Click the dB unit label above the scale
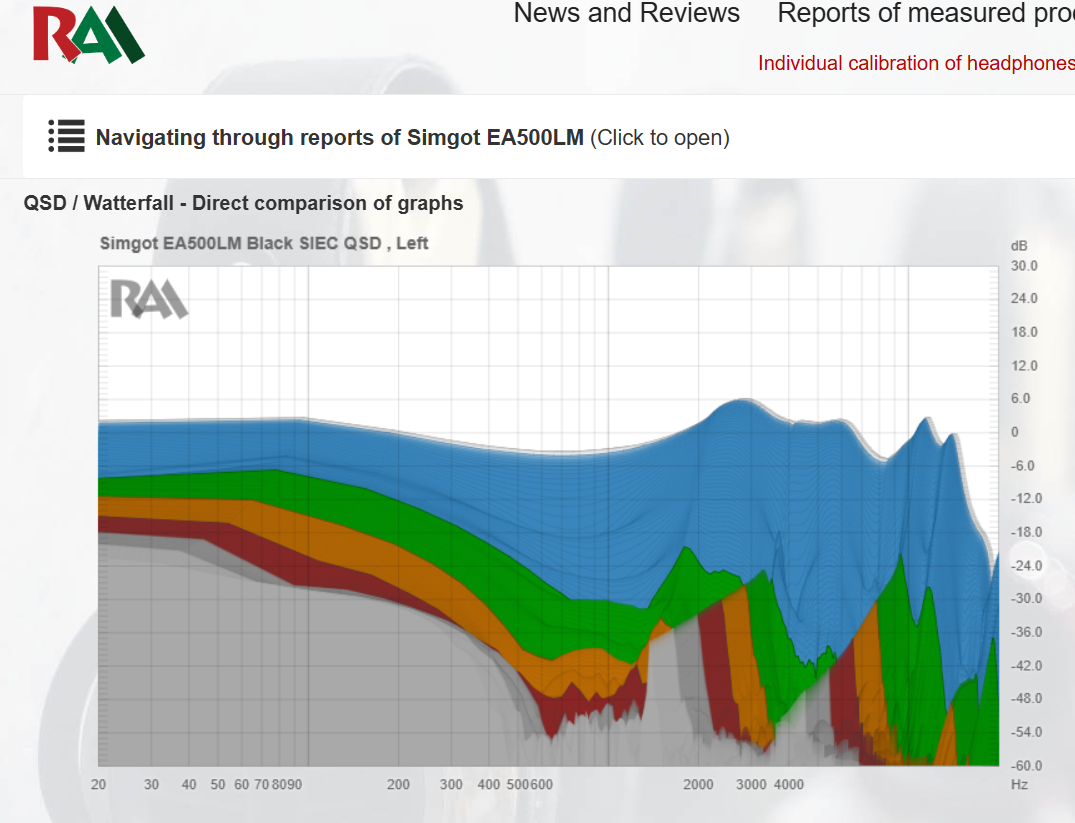 [1019, 246]
